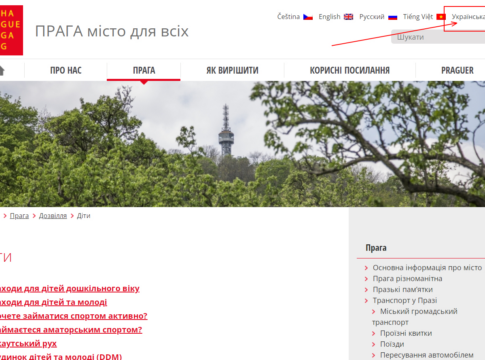Select the PRAGUER menu item
The width and height of the screenshot is (485, 360).
pyautogui.click(x=457, y=70)
